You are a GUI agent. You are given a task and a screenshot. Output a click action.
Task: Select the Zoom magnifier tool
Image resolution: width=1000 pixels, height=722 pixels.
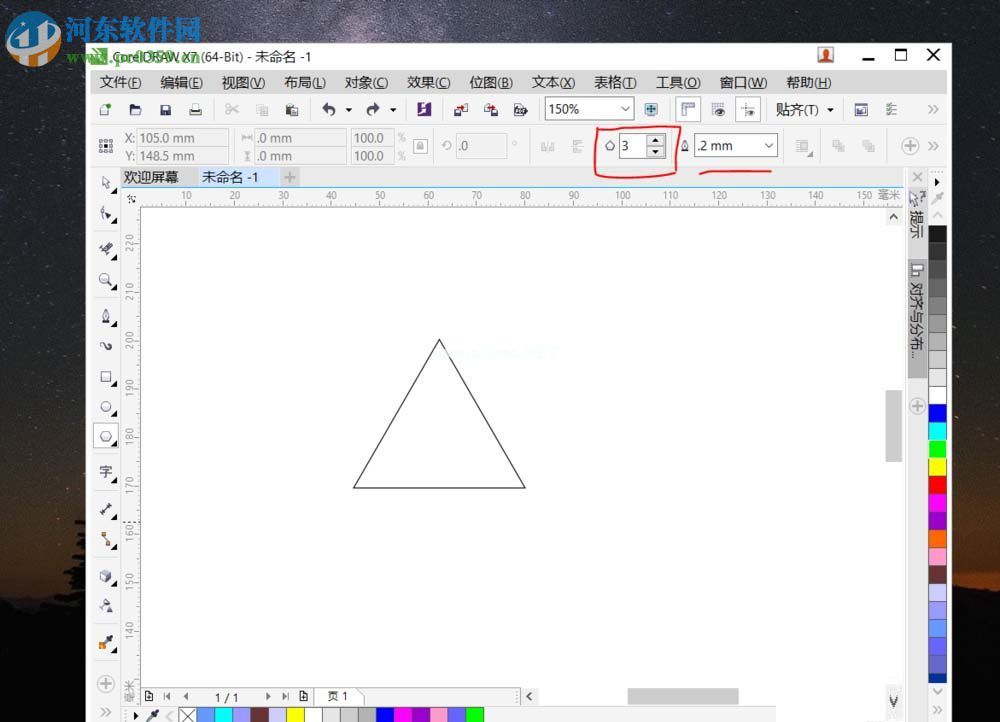(x=106, y=281)
